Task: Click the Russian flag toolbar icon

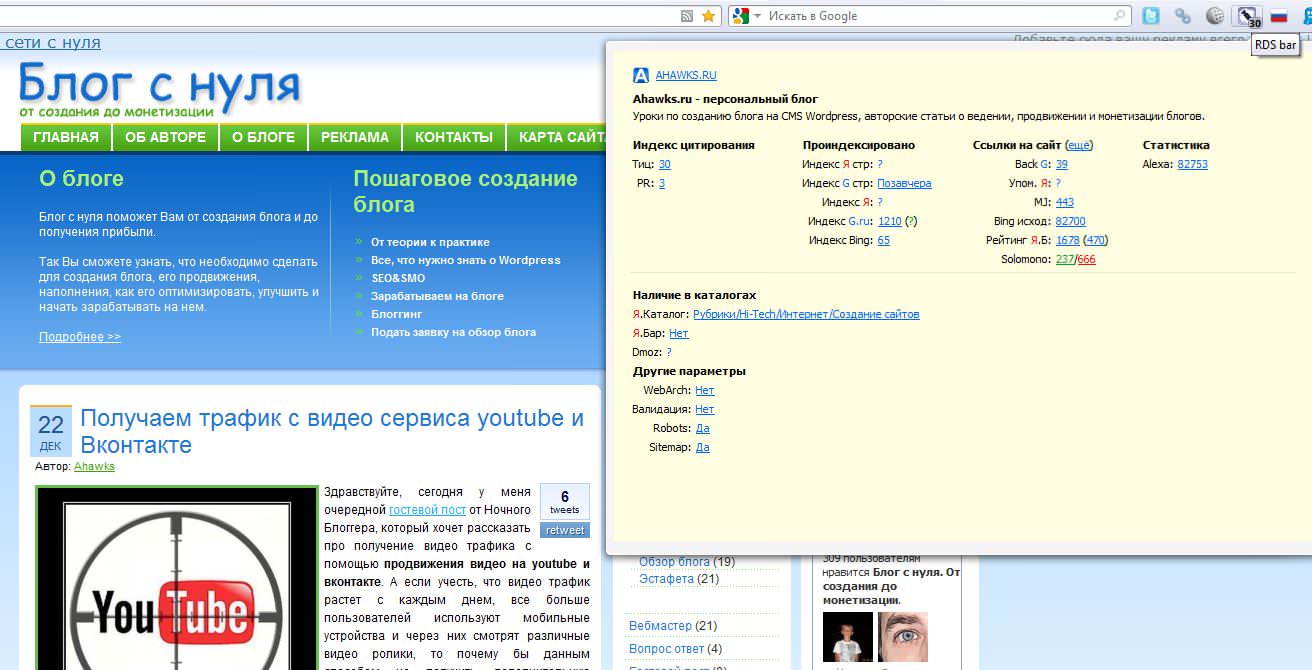Action: [1278, 16]
